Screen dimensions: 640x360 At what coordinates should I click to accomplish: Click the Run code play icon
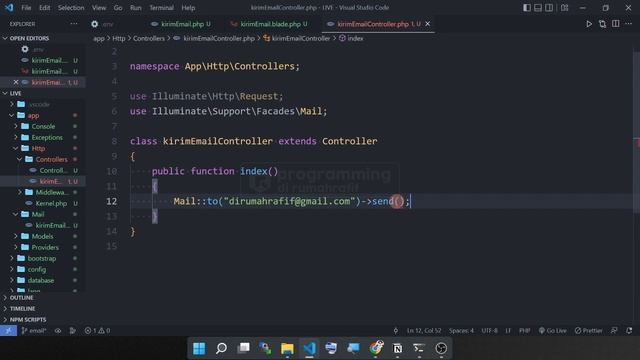tap(589, 24)
